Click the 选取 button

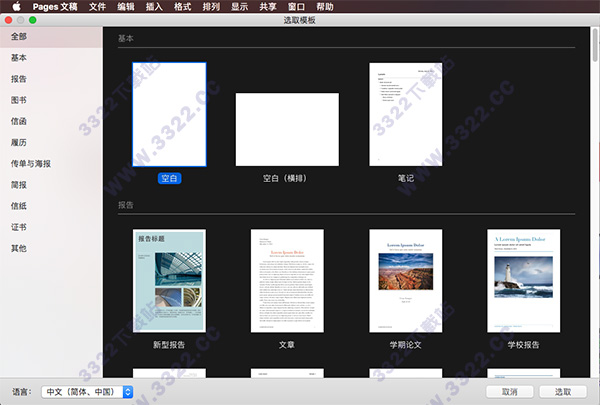pyautogui.click(x=562, y=392)
